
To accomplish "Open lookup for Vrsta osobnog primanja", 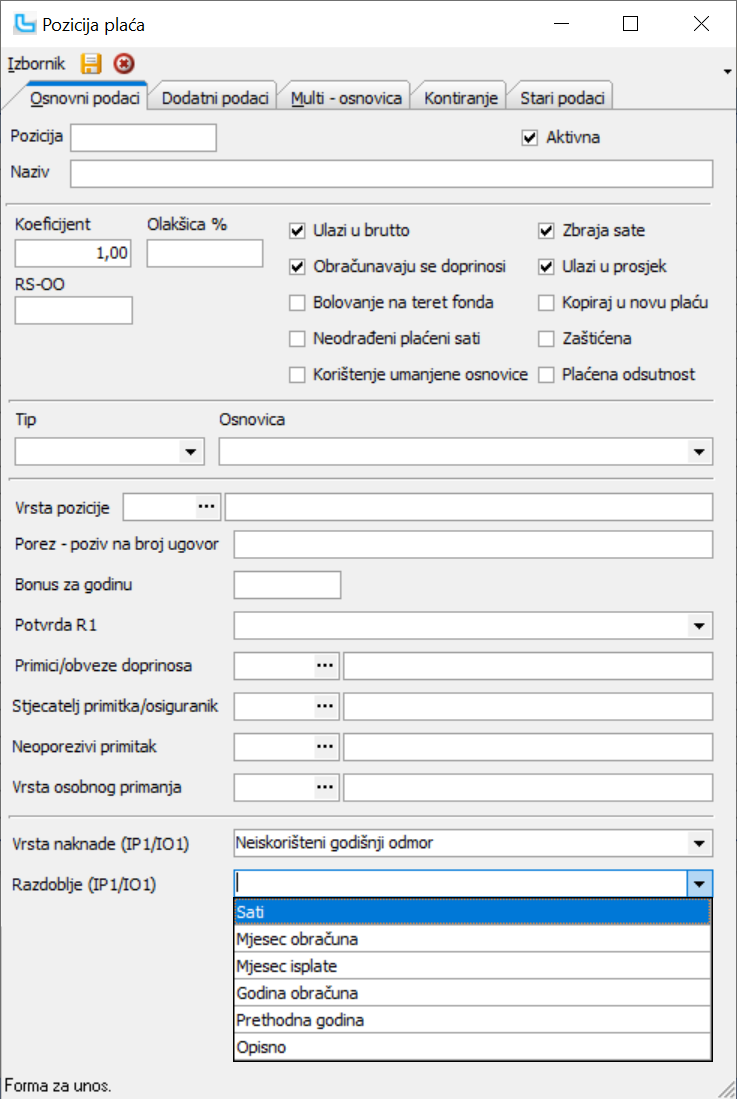I will pyautogui.click(x=324, y=787).
